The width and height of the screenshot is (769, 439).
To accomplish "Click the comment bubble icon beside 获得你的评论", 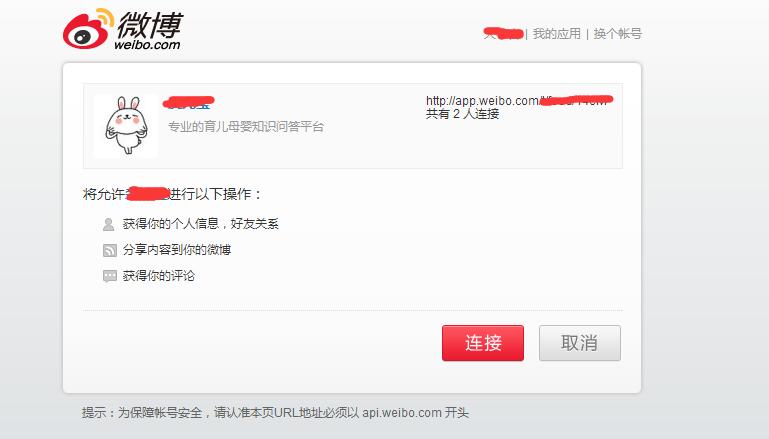I will click(110, 276).
